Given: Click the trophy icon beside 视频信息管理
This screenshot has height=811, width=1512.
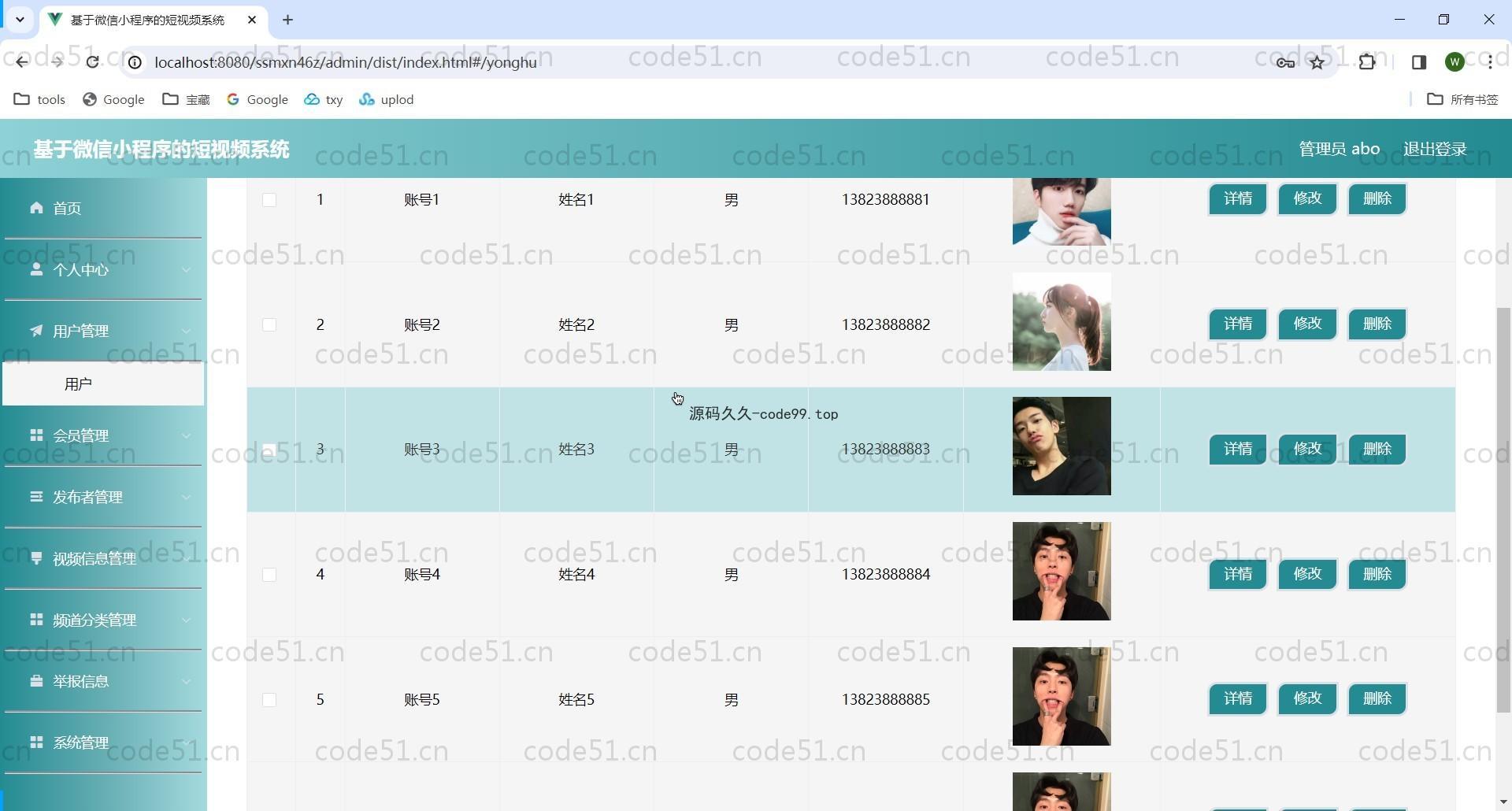Looking at the screenshot, I should tap(36, 558).
